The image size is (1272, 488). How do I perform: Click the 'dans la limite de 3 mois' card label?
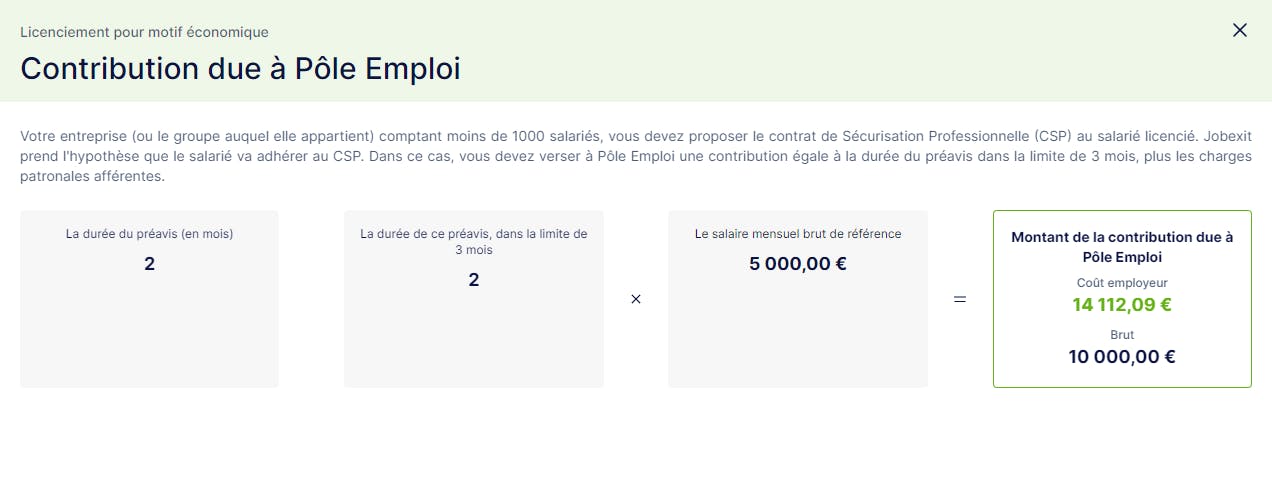tap(474, 241)
